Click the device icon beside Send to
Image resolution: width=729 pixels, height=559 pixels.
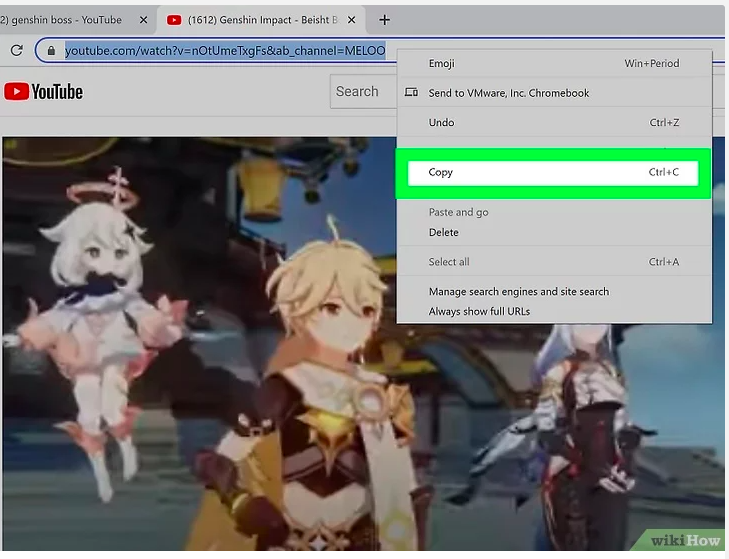411,92
